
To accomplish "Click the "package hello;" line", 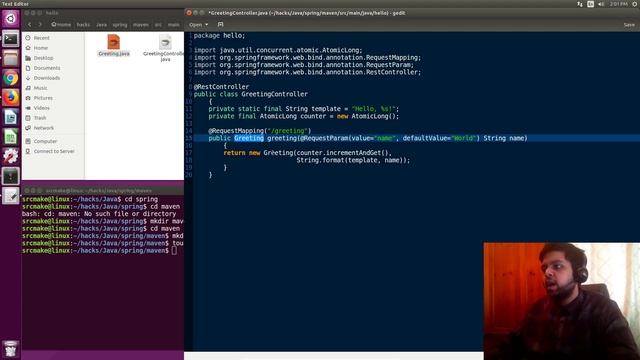I will (220, 36).
